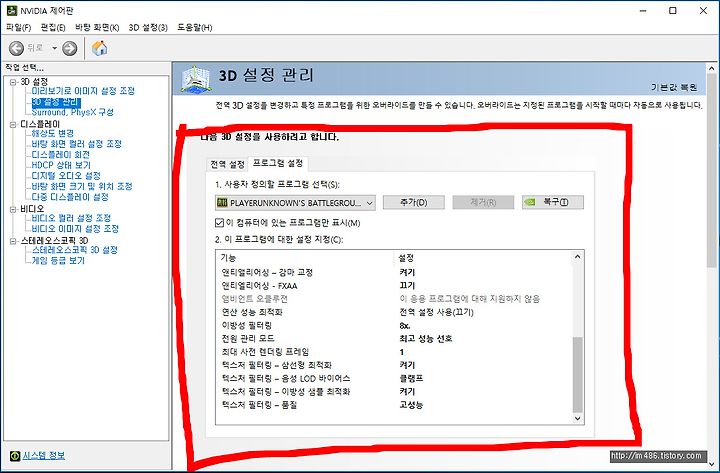This screenshot has width=720, height=473.
Task: Collapse the 비디오 tree node
Action: [x=13, y=209]
